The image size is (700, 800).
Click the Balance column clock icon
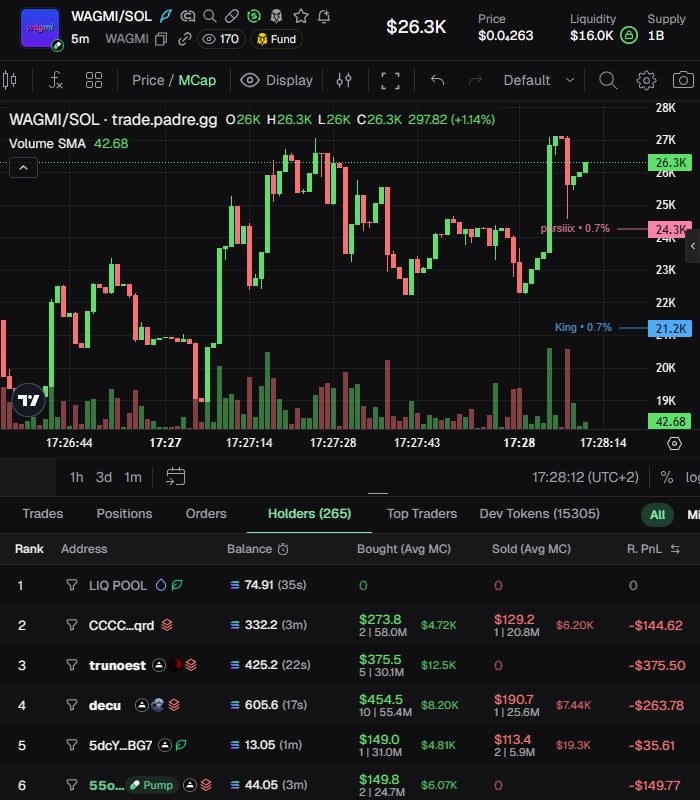click(x=283, y=549)
